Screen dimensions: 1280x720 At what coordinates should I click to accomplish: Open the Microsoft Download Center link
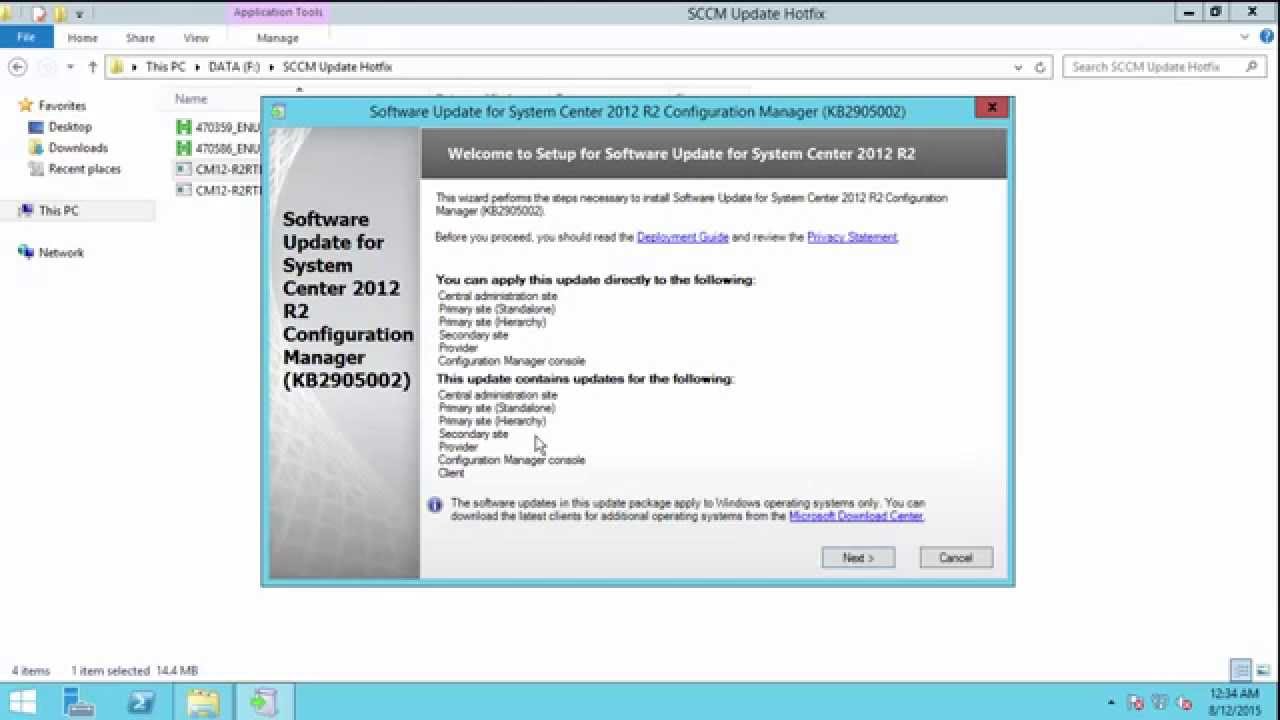856,516
